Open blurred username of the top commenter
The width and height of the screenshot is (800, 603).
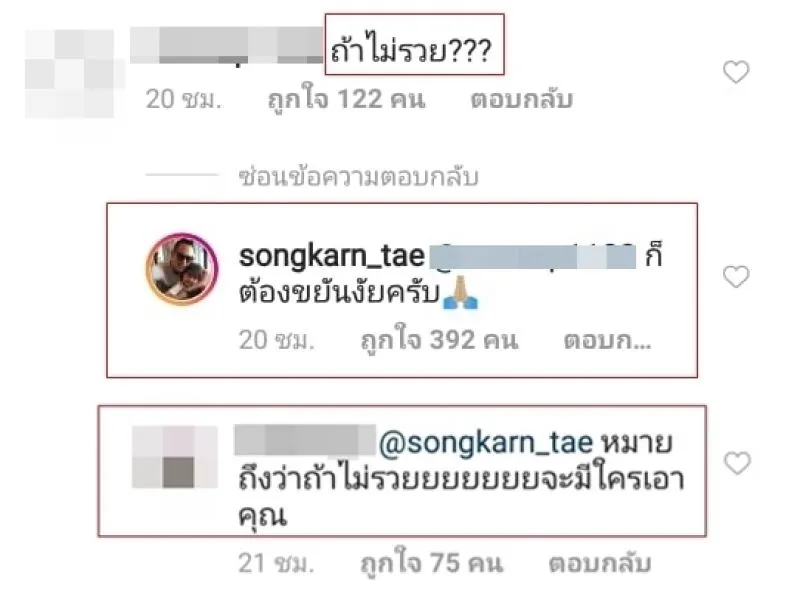click(227, 45)
